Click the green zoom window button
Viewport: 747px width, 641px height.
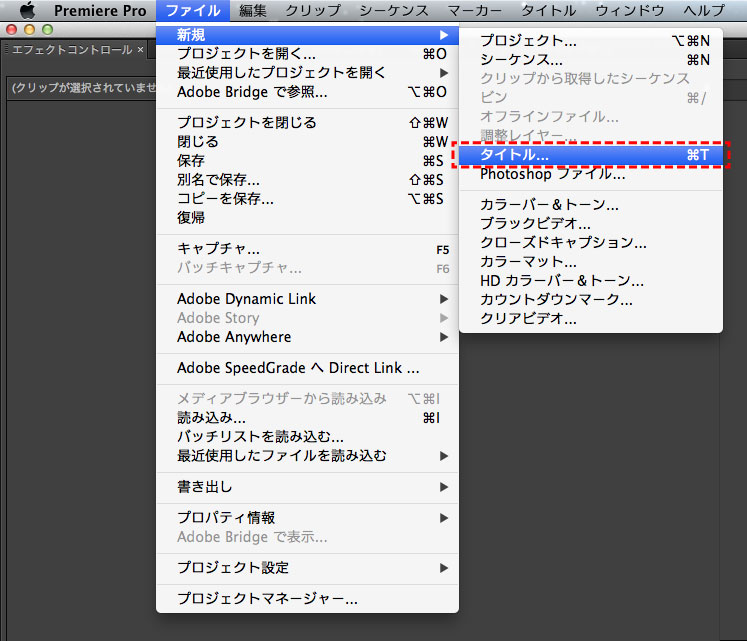point(48,30)
